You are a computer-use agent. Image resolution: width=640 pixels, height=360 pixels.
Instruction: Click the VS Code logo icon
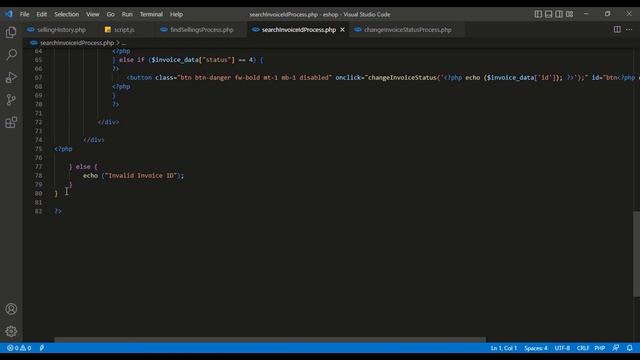pyautogui.click(x=9, y=14)
